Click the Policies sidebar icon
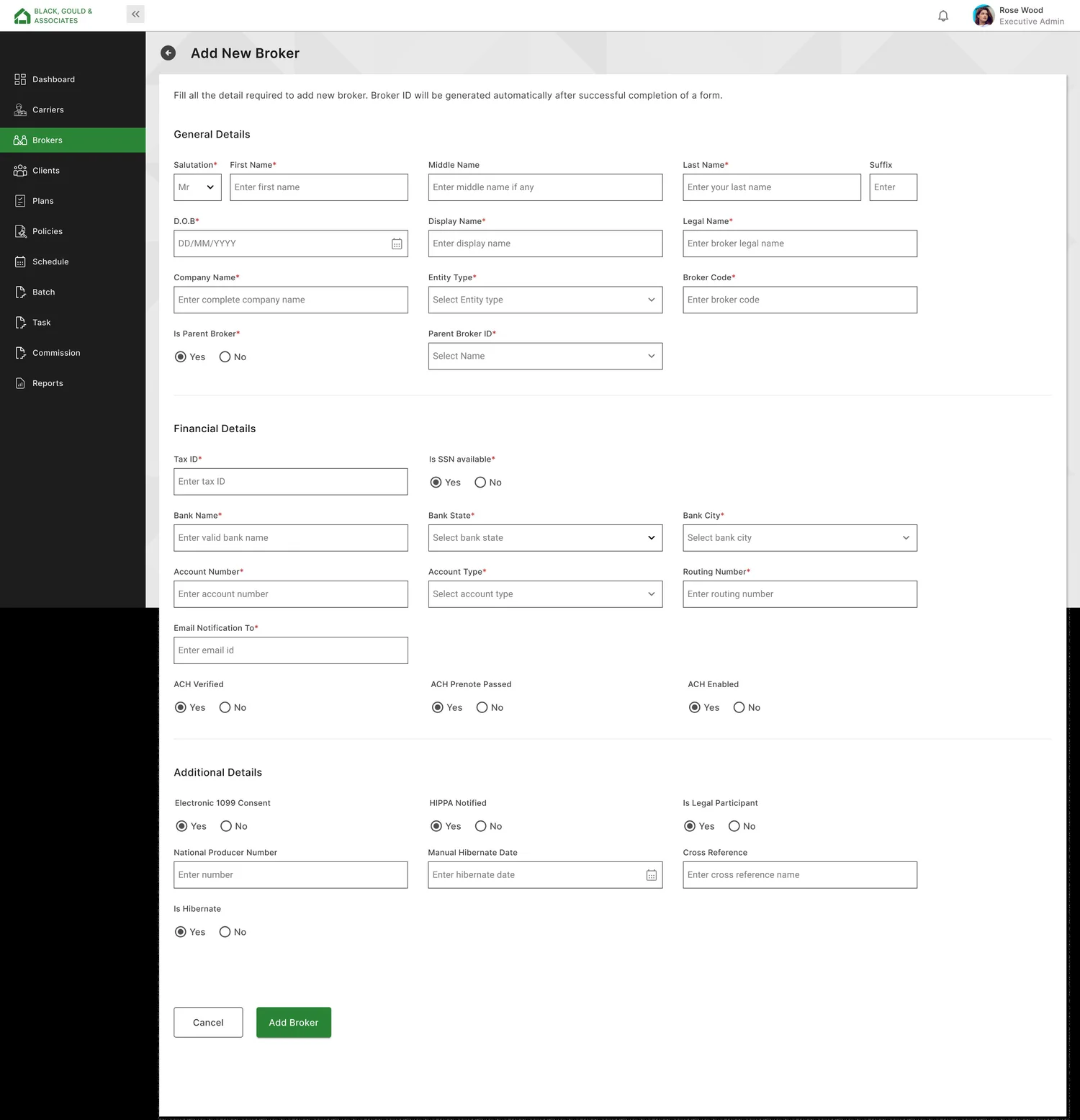Viewport: 1080px width, 1120px height. 20,231
